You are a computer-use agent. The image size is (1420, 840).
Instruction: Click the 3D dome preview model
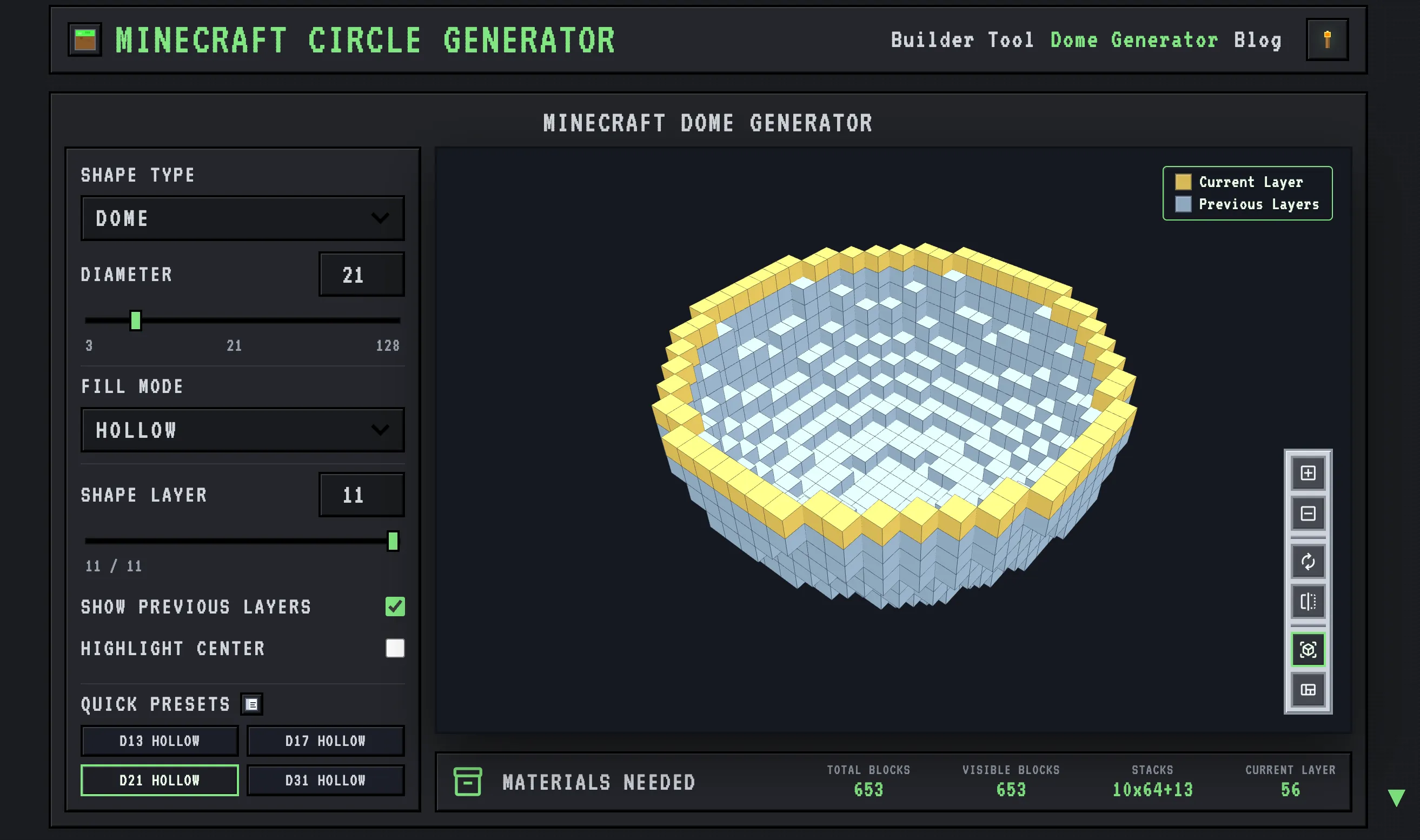pyautogui.click(x=894, y=425)
